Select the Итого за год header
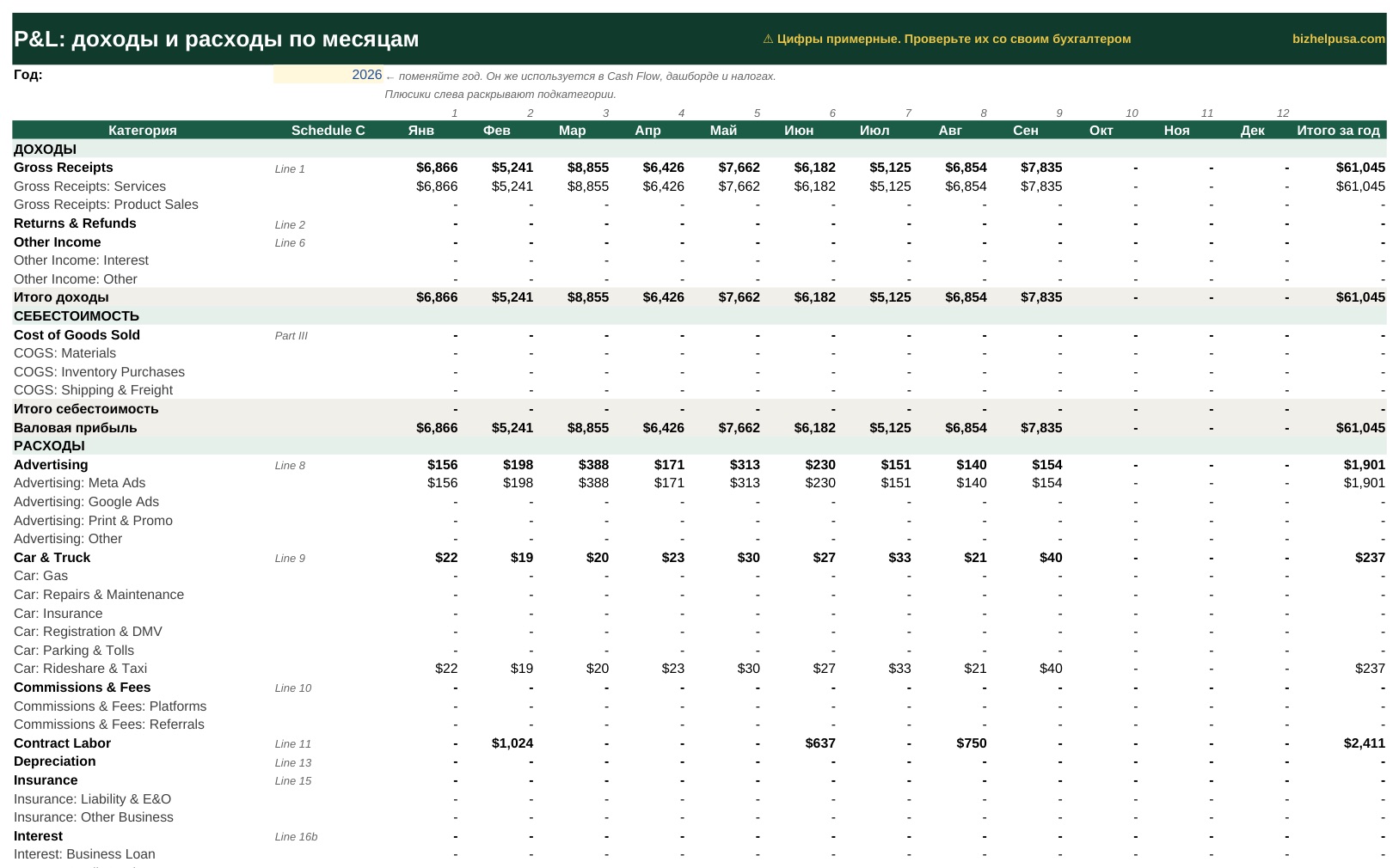1399x868 pixels. pos(1338,131)
